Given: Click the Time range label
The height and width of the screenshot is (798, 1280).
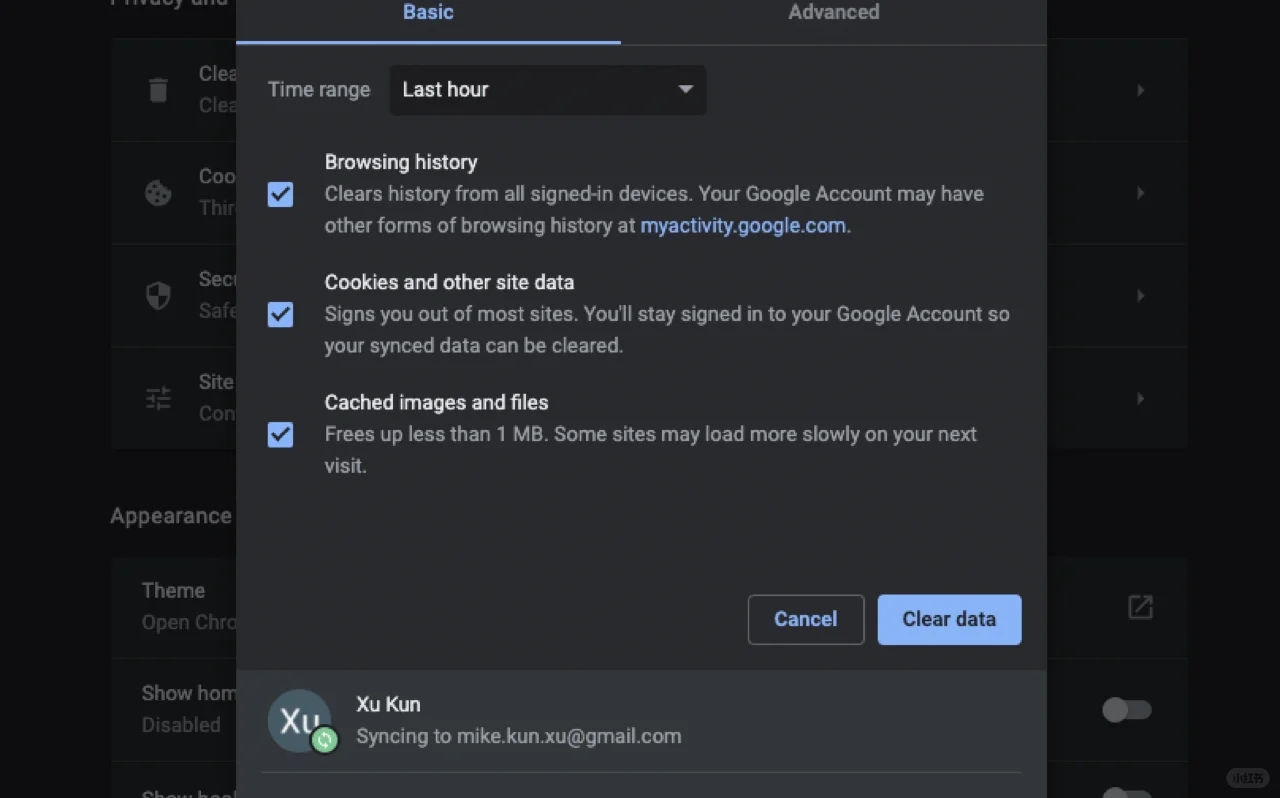Looking at the screenshot, I should tap(319, 89).
